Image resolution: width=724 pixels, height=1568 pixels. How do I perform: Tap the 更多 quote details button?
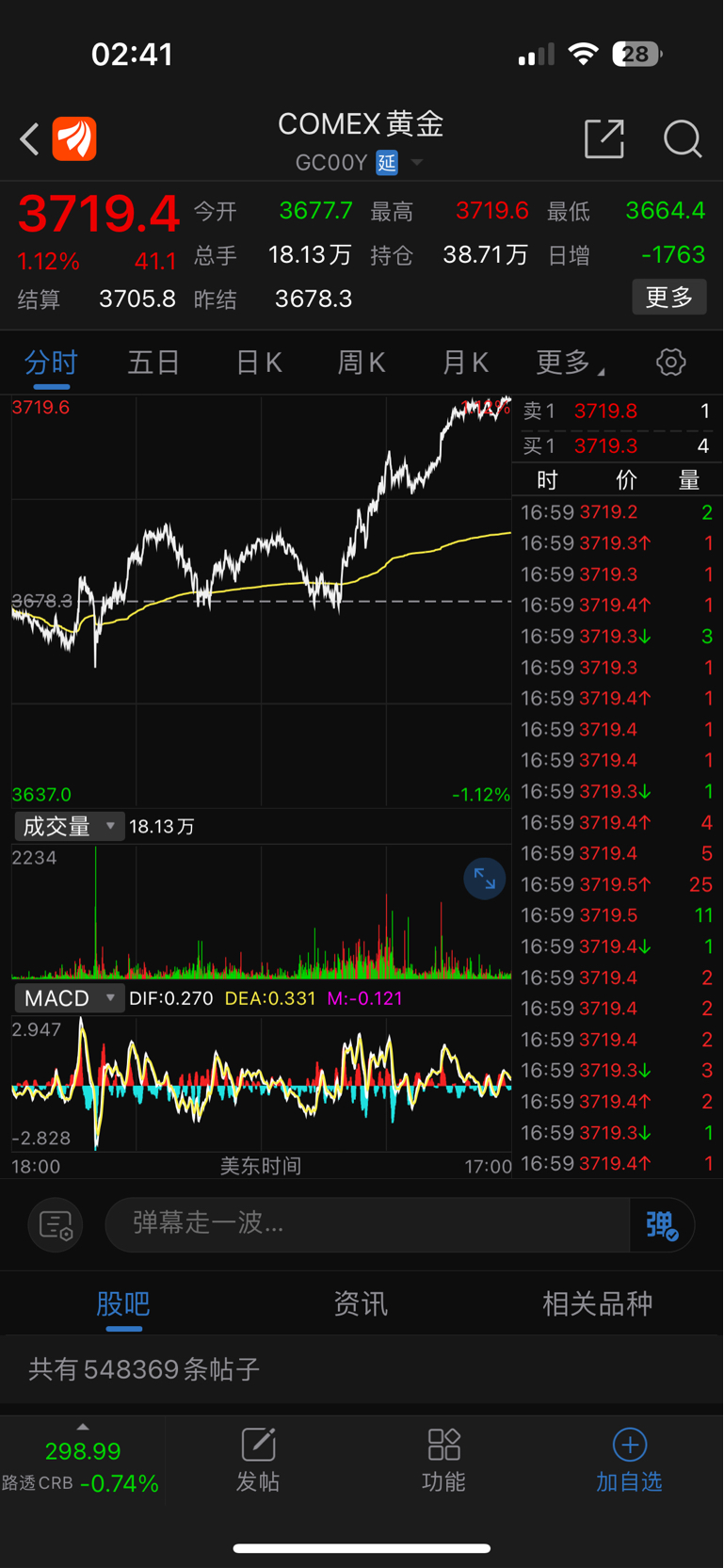coord(669,298)
